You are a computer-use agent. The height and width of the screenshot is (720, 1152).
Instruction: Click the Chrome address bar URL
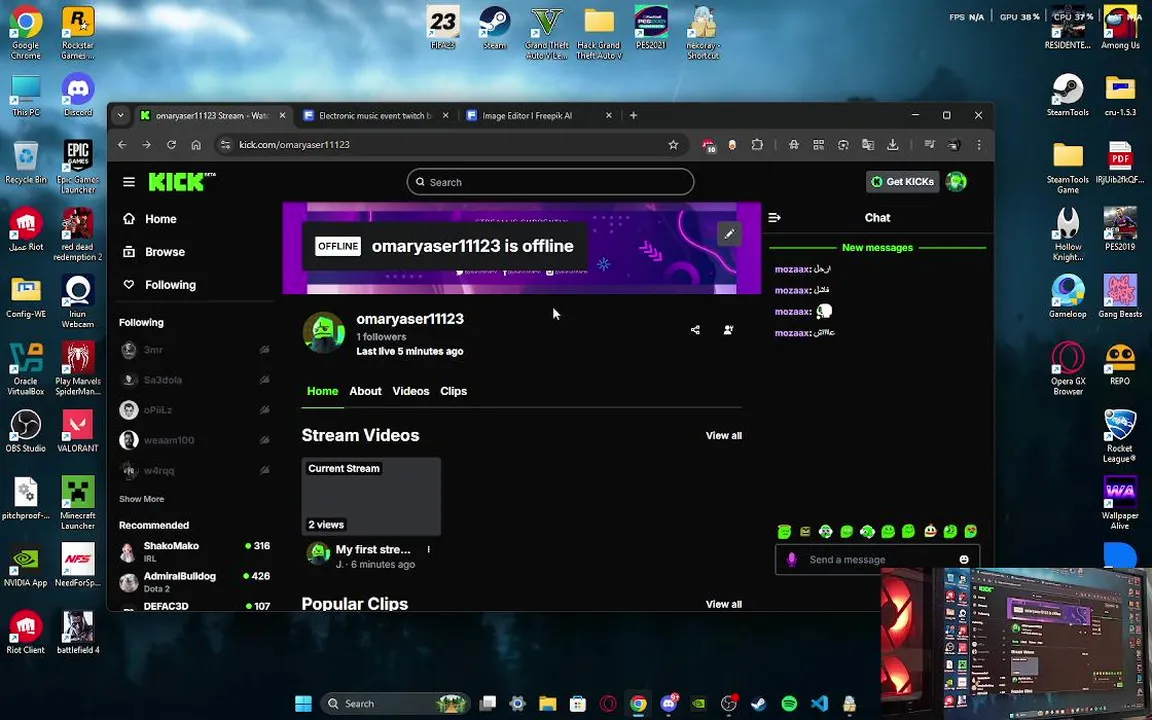tap(294, 145)
